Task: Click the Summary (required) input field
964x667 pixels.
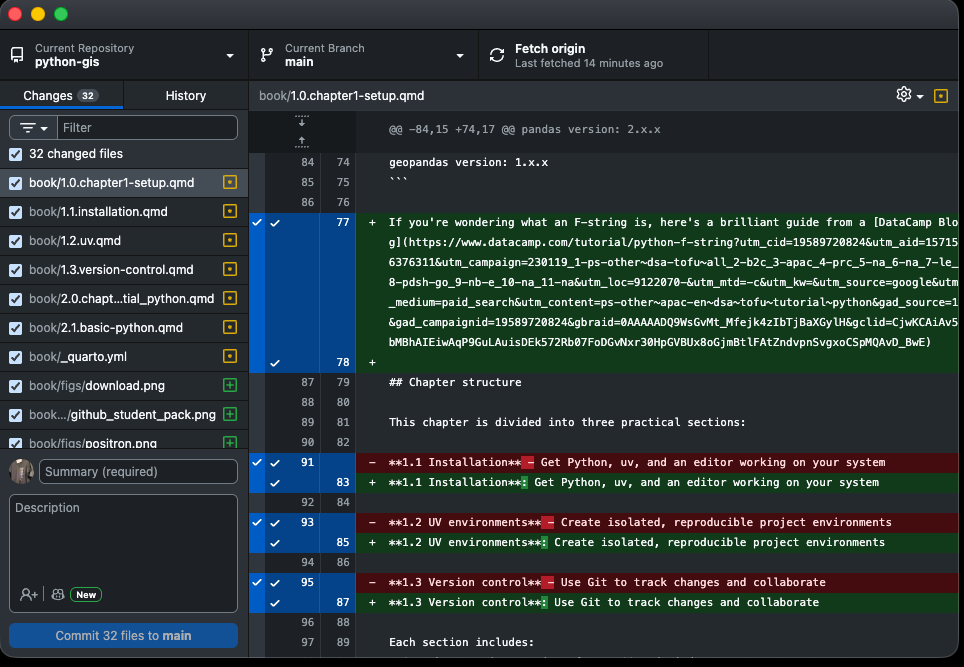Action: 139,472
